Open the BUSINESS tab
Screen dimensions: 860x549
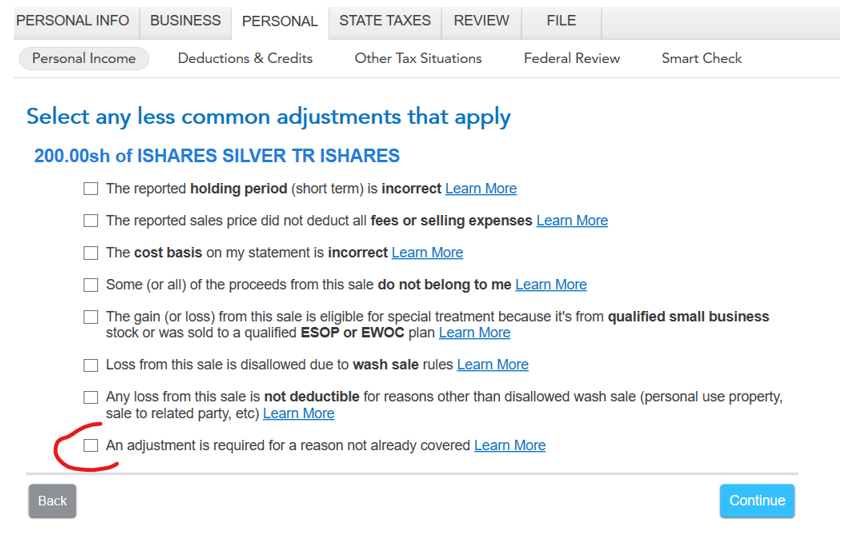click(185, 21)
